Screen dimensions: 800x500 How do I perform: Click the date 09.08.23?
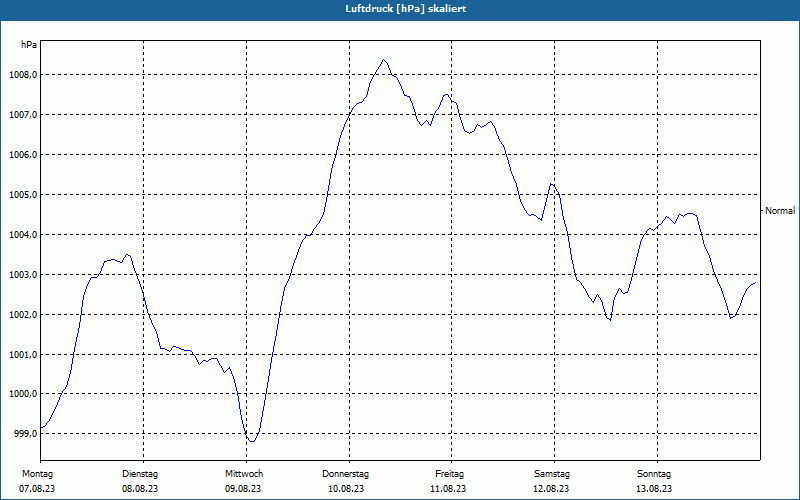(x=243, y=489)
